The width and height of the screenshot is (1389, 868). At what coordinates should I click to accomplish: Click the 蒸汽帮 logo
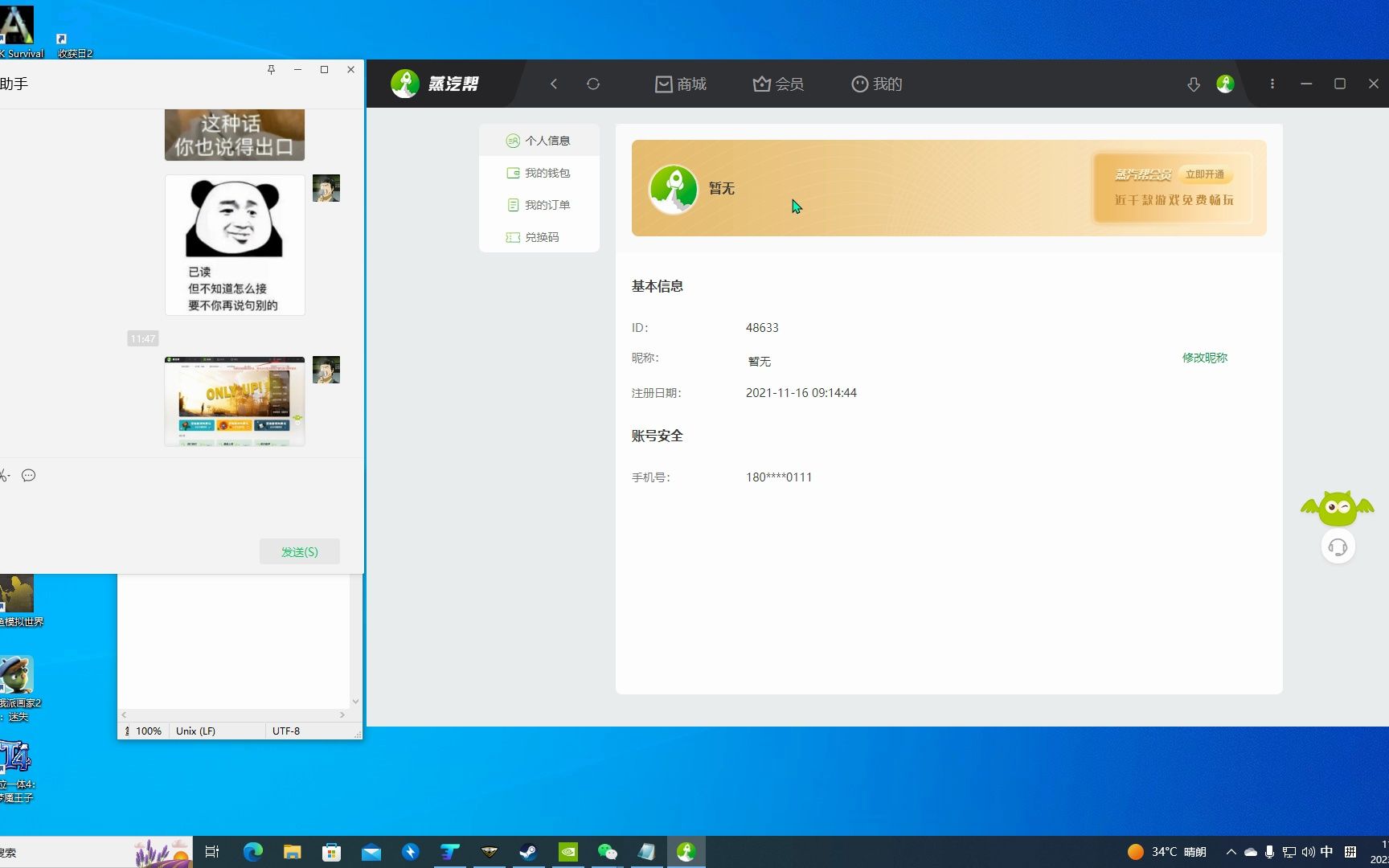435,84
